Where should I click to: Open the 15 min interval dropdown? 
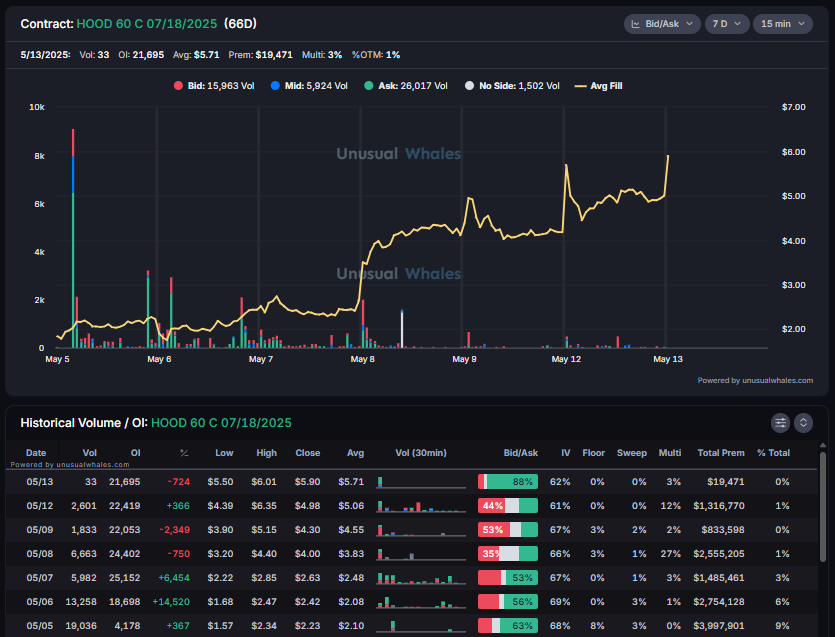tap(782, 24)
